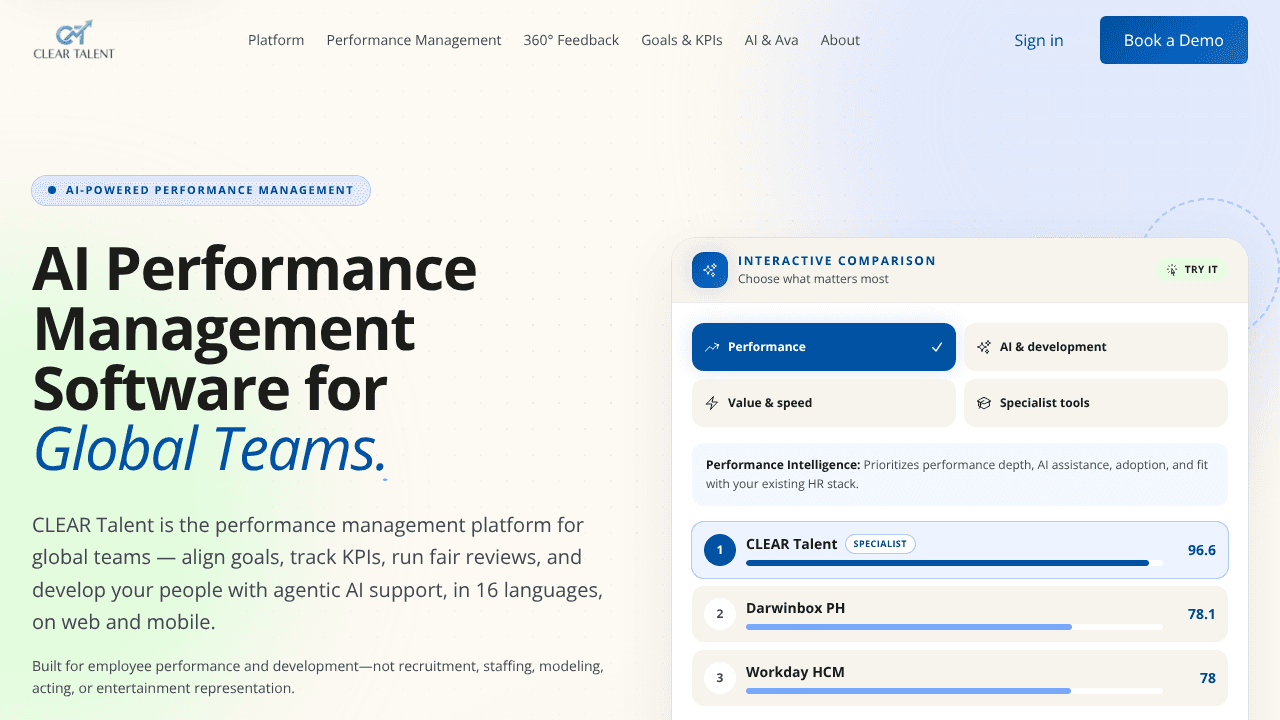Click the CLEAR Talent ranking row
Screen dimensions: 1280x720
coord(960,550)
